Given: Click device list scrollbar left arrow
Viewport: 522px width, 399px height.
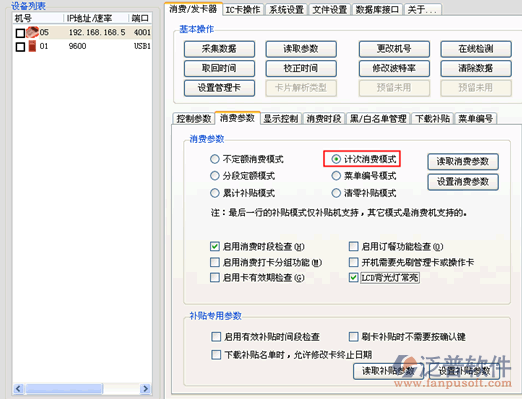Looking at the screenshot, I should 18,388.
